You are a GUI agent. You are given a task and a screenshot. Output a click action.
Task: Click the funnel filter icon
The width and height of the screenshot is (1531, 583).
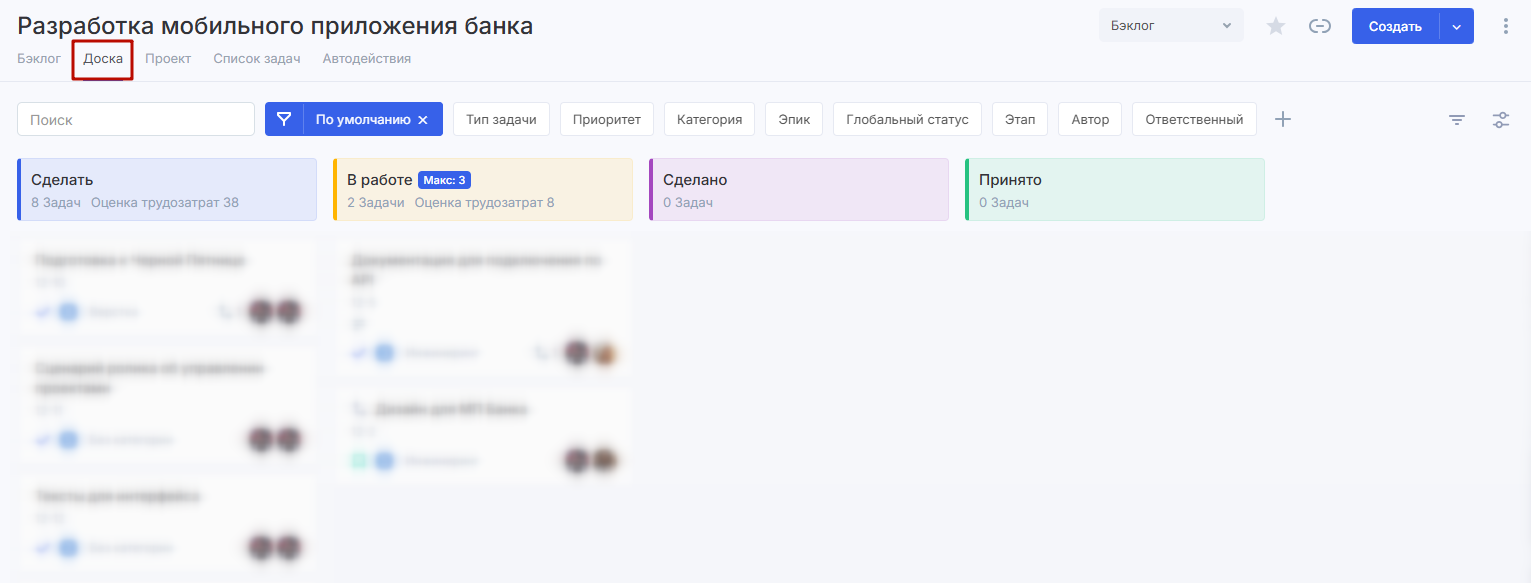pyautogui.click(x=284, y=120)
